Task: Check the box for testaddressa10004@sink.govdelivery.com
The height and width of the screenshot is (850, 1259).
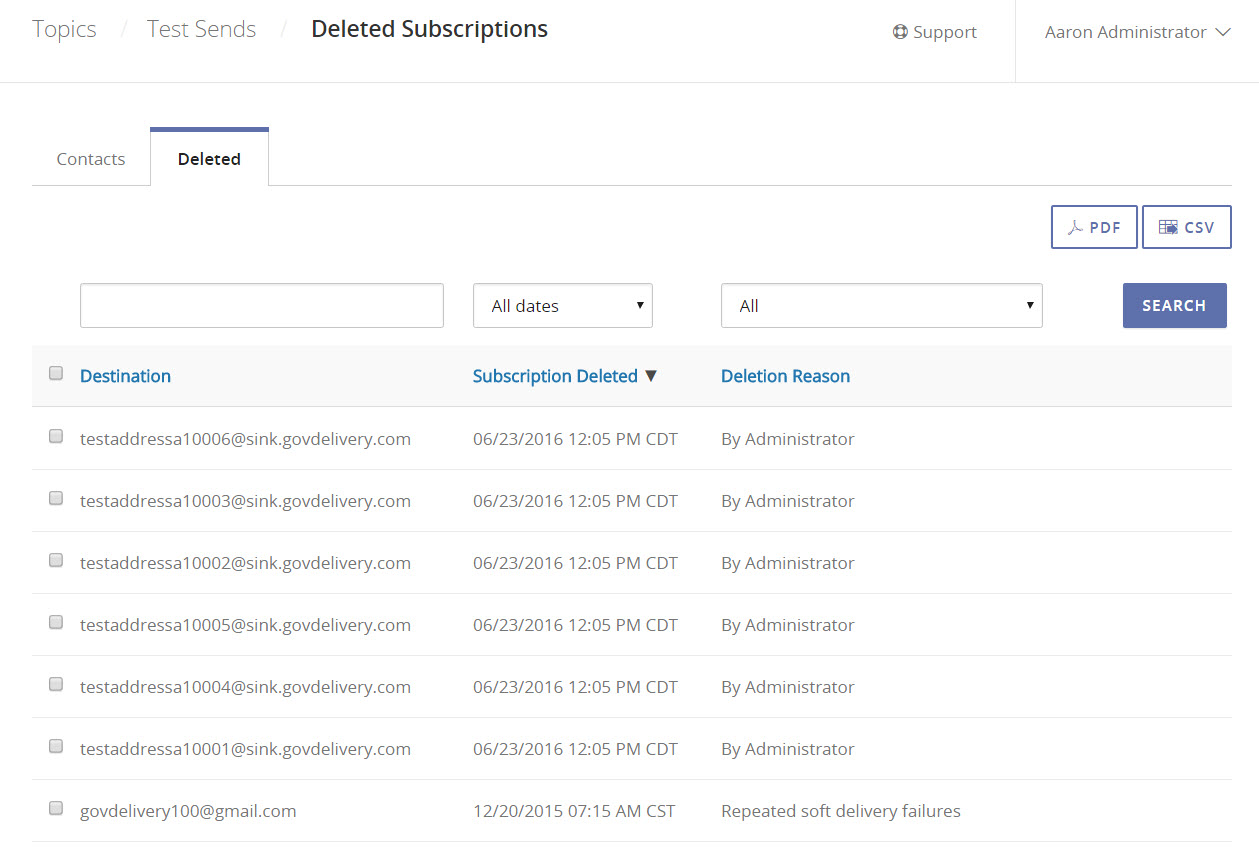Action: pyautogui.click(x=56, y=684)
